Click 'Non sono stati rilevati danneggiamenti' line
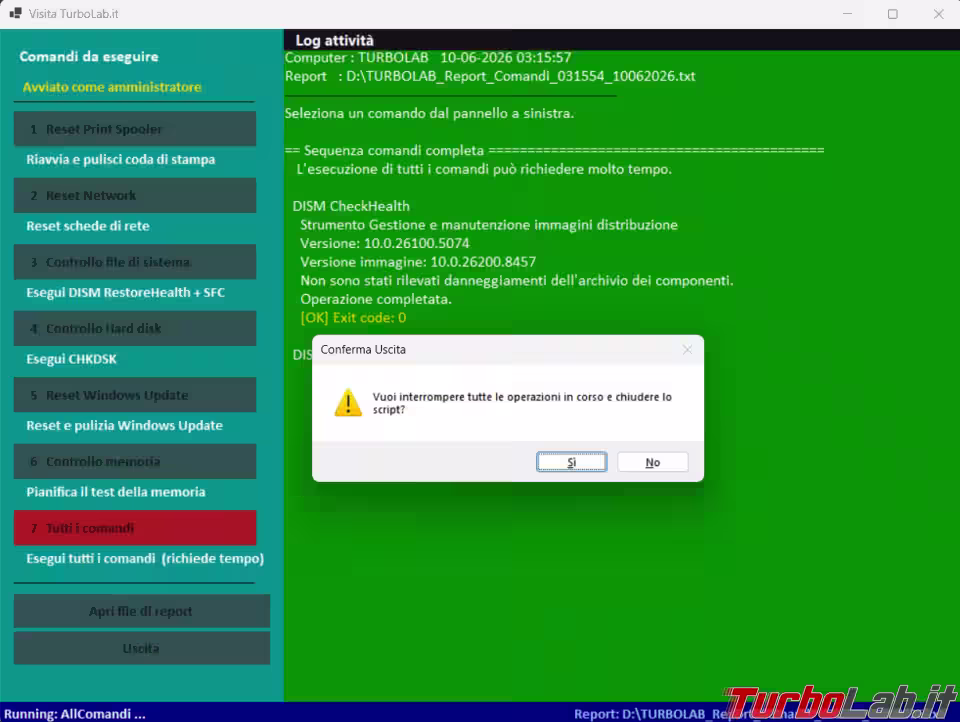This screenshot has width=960, height=722. pos(516,280)
